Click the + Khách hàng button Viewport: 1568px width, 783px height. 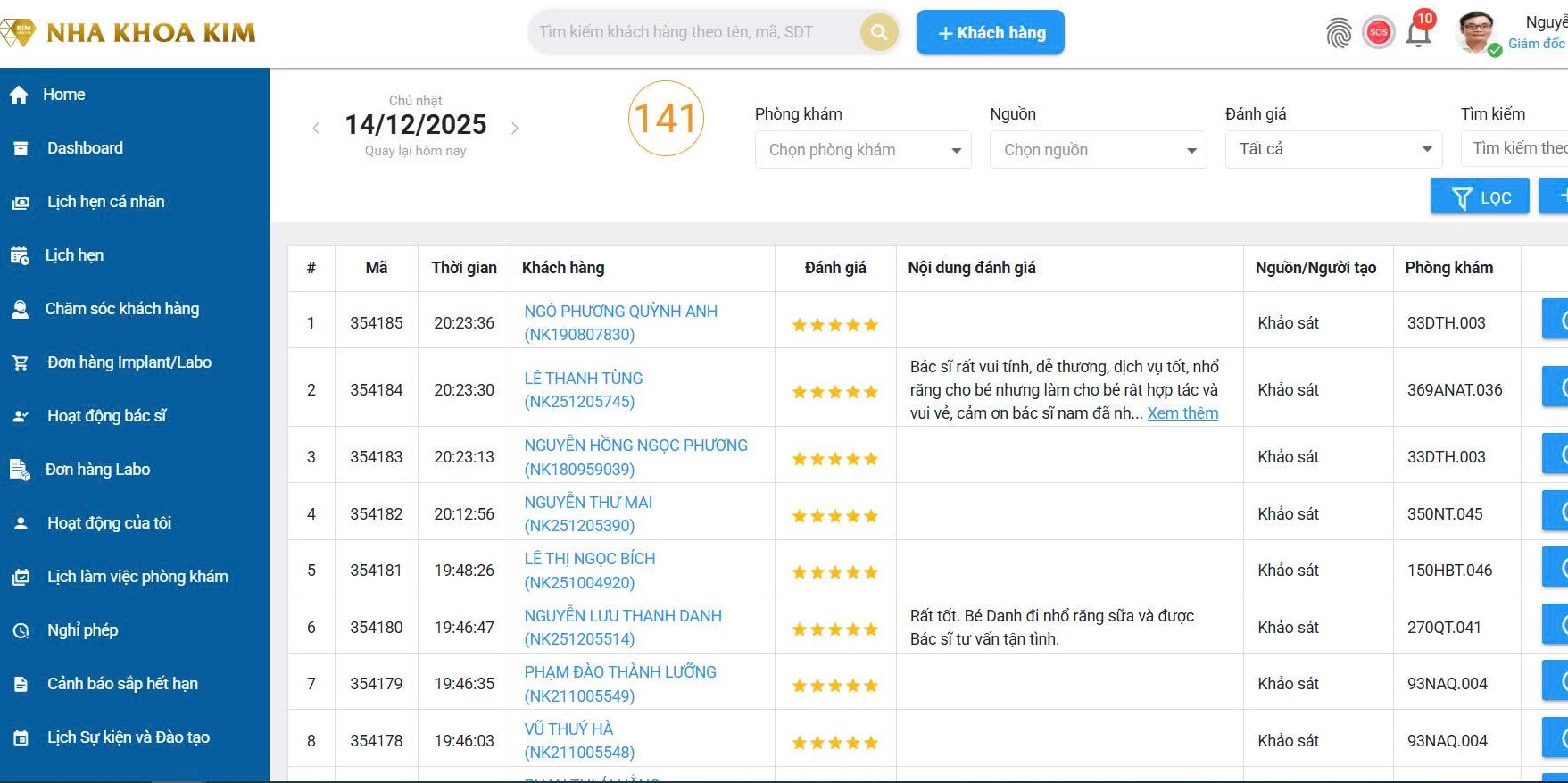990,33
